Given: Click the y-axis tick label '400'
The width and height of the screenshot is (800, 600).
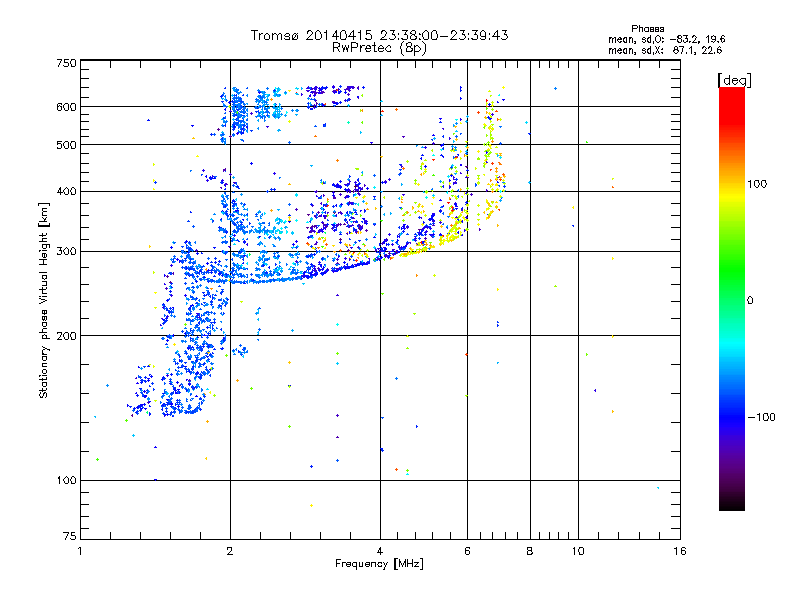Looking at the screenshot, I should tap(66, 192).
